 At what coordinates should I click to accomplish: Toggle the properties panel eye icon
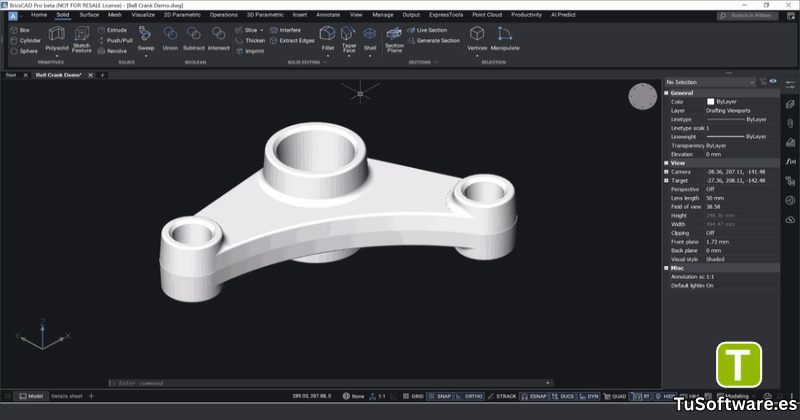[x=773, y=82]
